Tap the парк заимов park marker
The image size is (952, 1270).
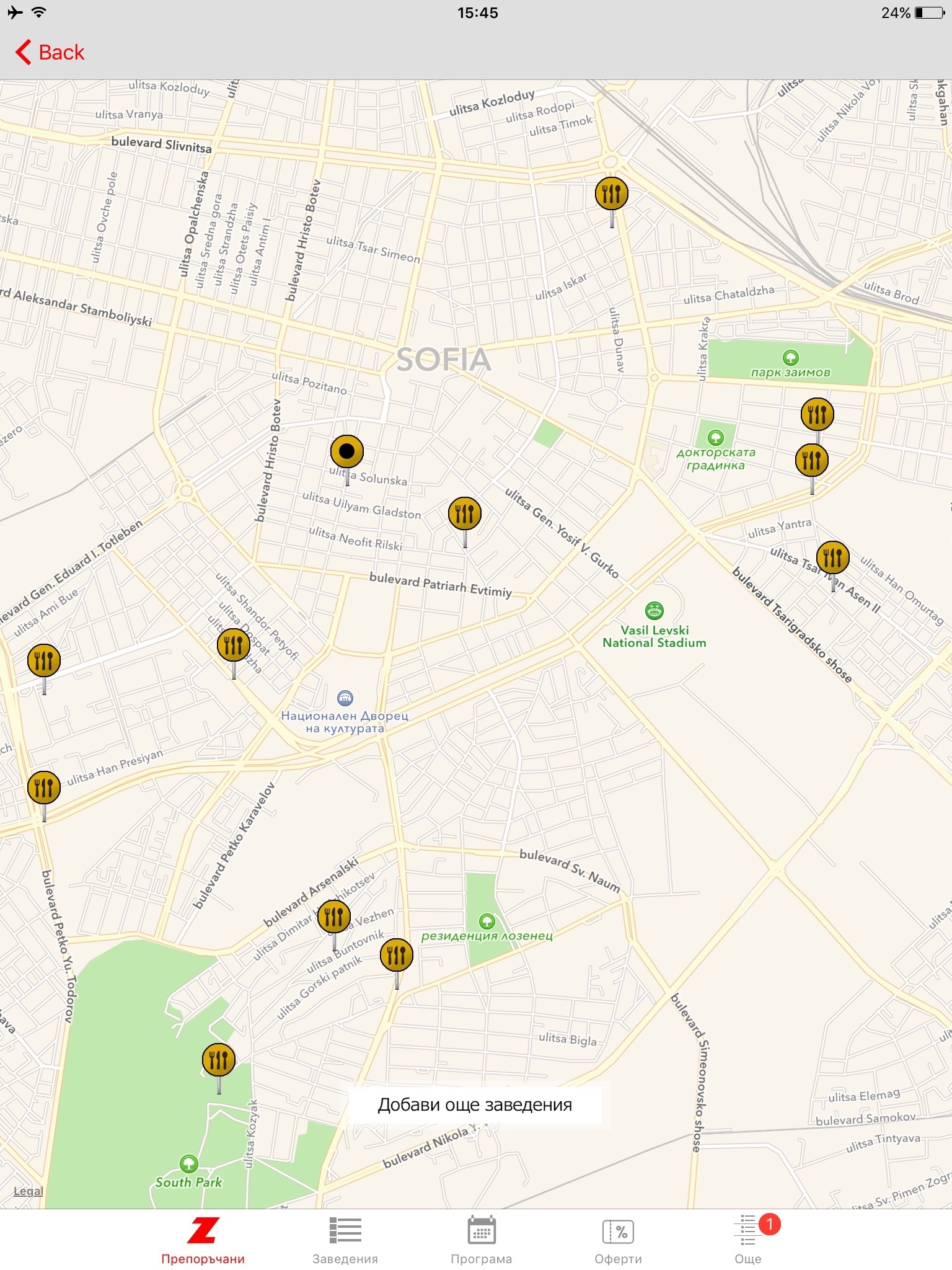(x=790, y=358)
